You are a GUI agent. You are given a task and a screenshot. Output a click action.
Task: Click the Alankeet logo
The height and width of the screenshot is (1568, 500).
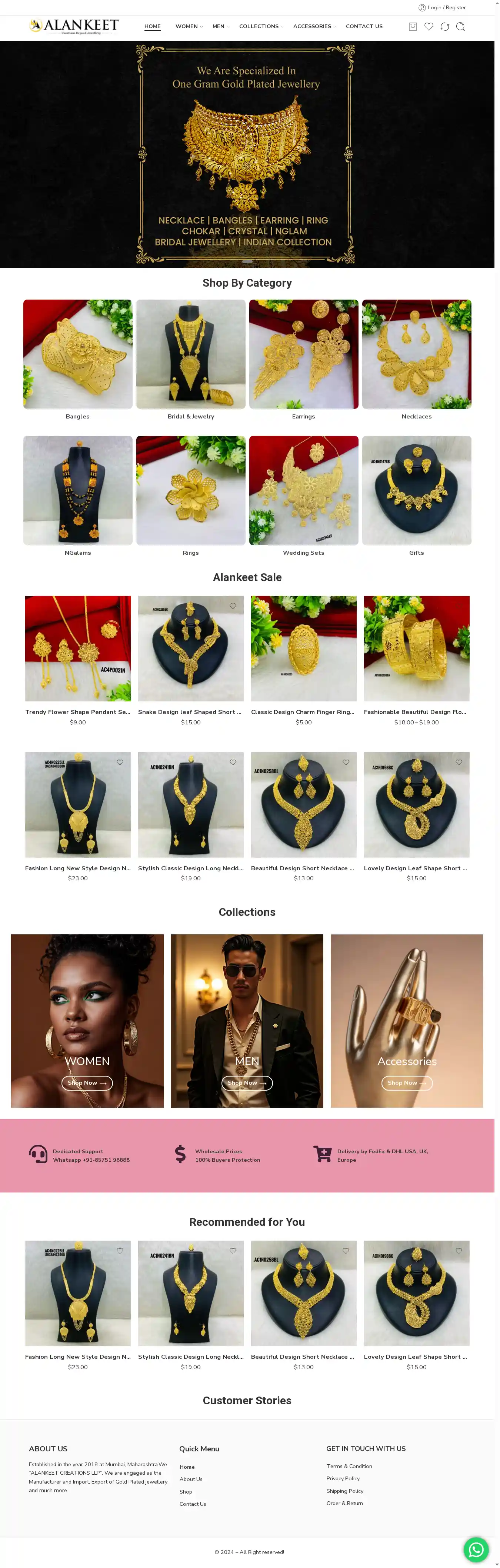[x=74, y=26]
